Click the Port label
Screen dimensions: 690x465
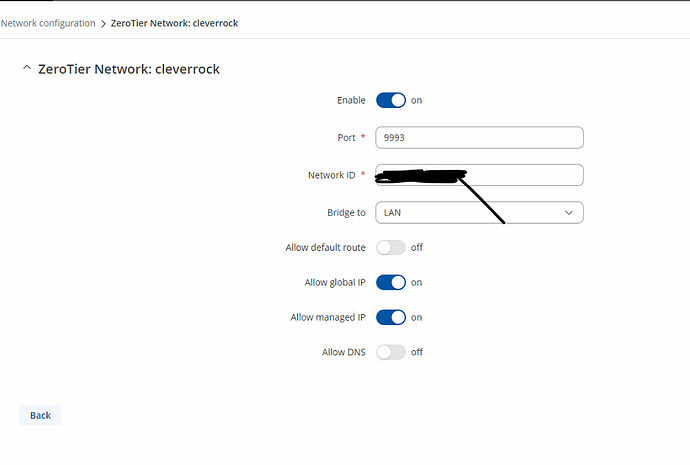(346, 138)
